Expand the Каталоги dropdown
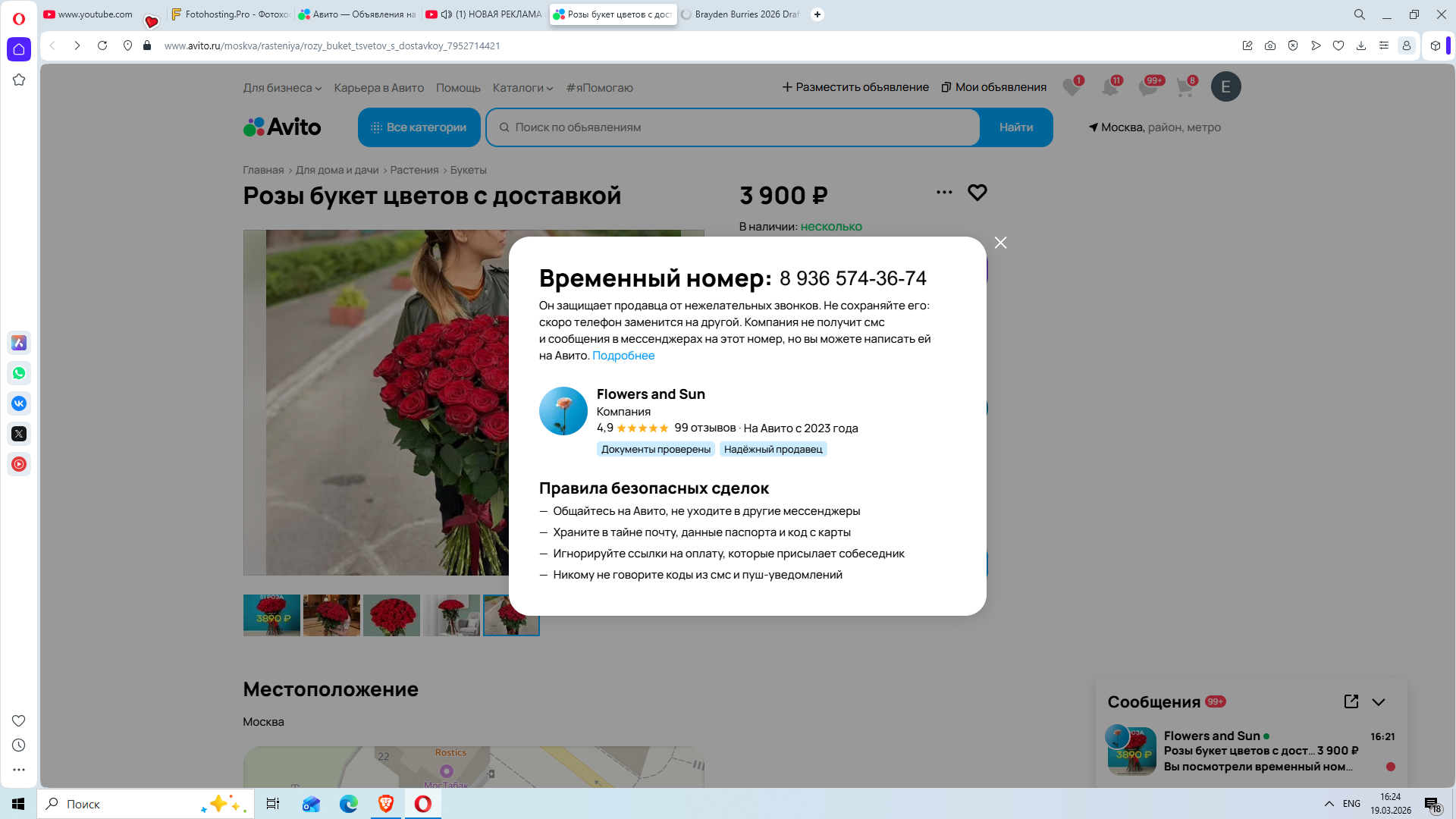This screenshot has height=819, width=1456. pyautogui.click(x=522, y=88)
